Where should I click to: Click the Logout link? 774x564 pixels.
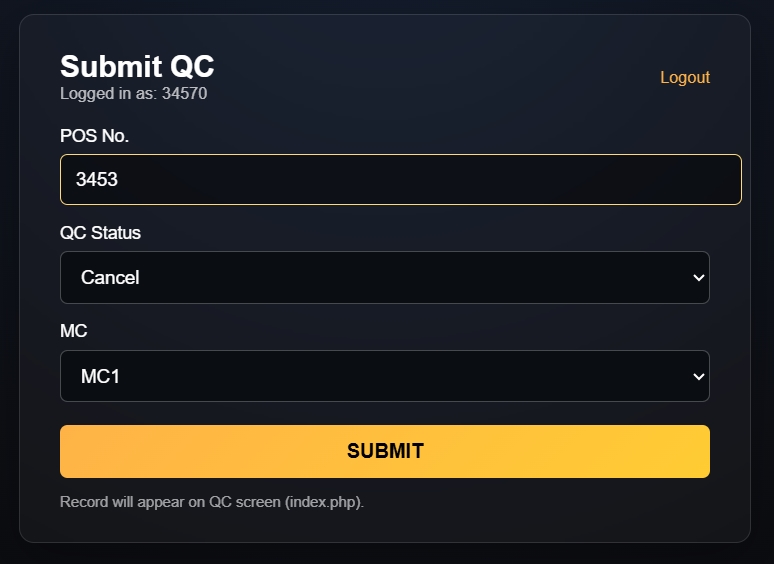[685, 77]
